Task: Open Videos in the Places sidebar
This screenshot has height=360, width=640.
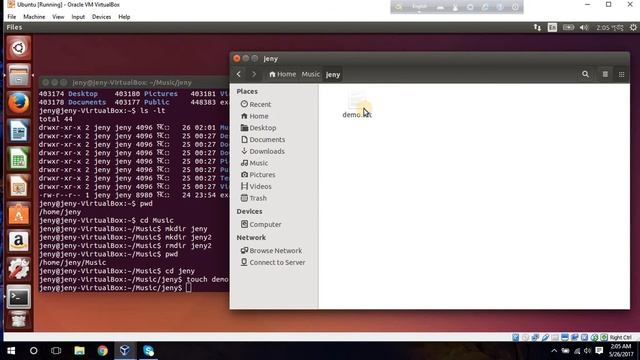Action: click(256, 187)
